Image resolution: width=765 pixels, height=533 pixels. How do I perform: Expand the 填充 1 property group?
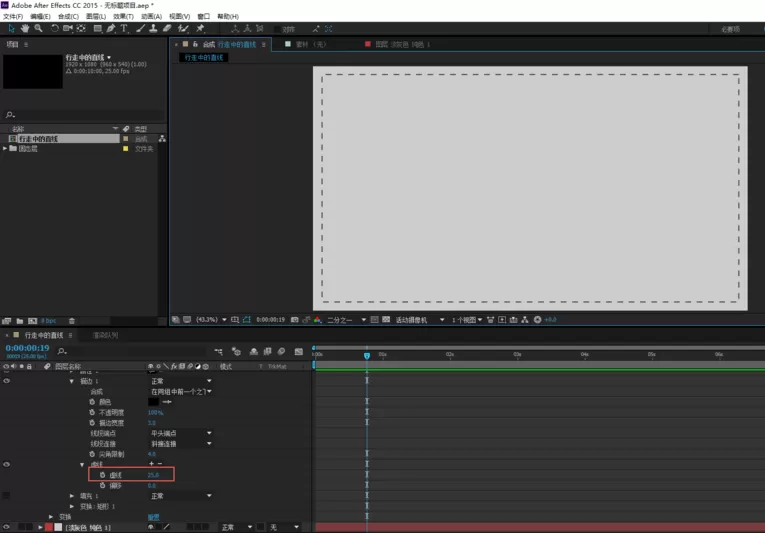click(72, 496)
